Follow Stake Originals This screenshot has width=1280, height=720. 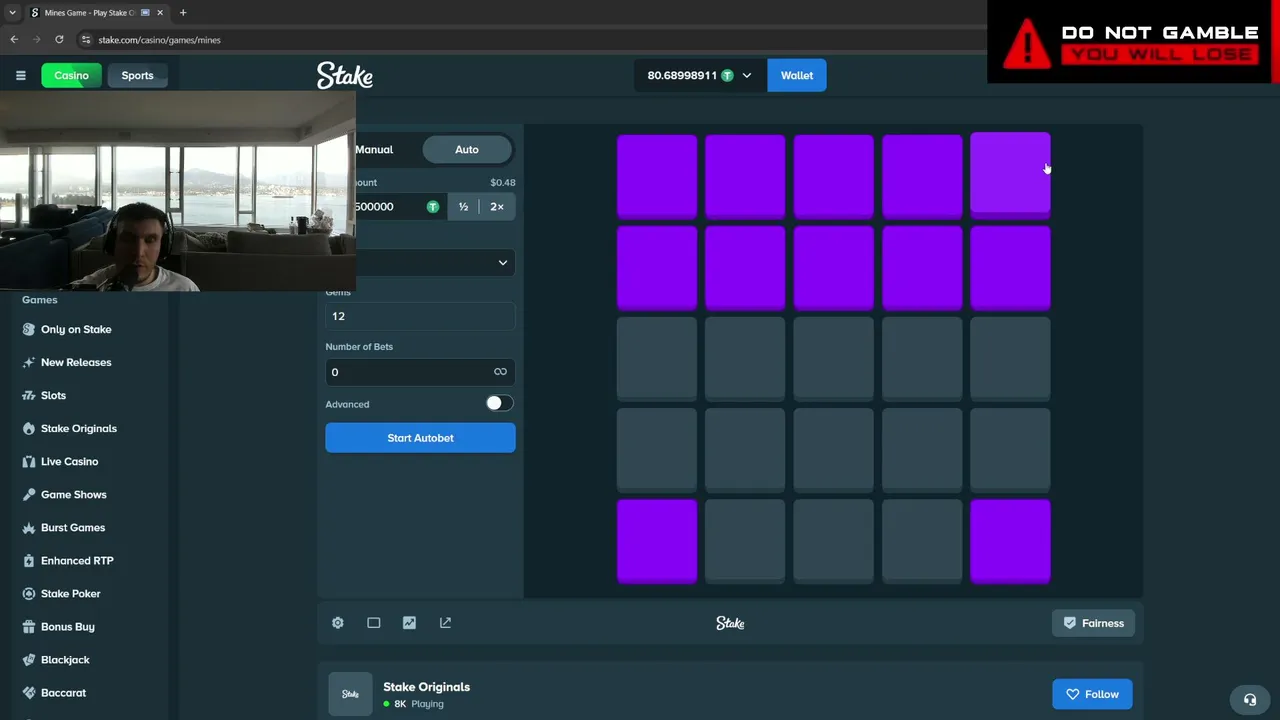tap(1091, 694)
